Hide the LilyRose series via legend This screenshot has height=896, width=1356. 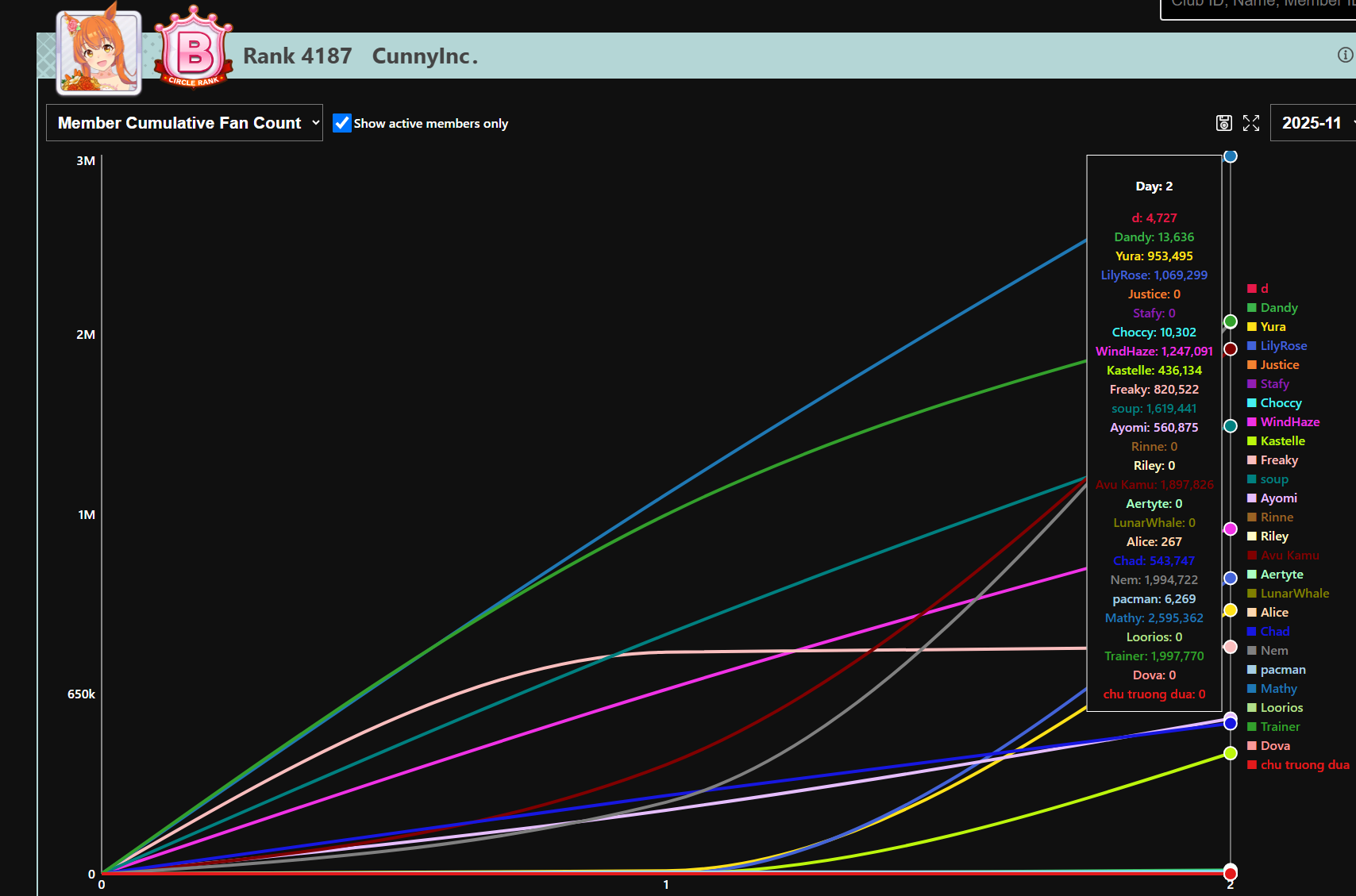[x=1277, y=346]
